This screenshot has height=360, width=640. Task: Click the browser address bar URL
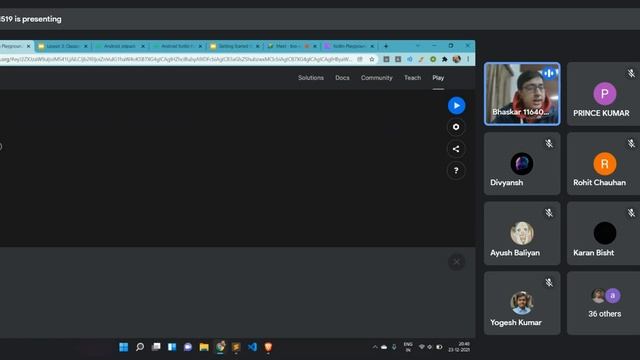pos(176,59)
